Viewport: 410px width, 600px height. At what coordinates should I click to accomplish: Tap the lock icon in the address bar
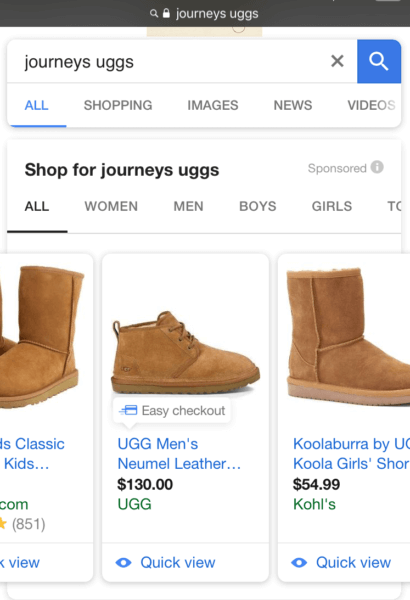(x=166, y=13)
